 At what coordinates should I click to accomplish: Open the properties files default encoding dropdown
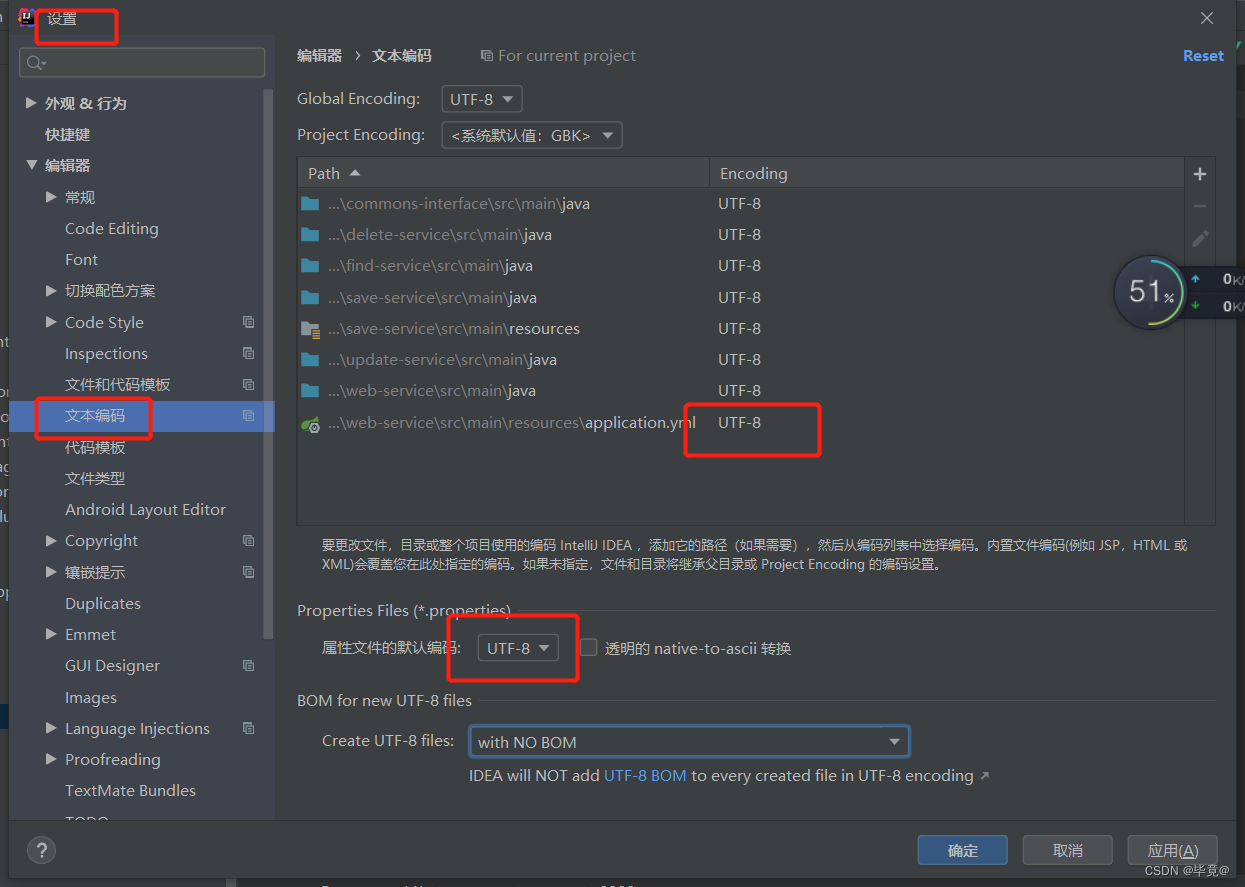[x=517, y=648]
